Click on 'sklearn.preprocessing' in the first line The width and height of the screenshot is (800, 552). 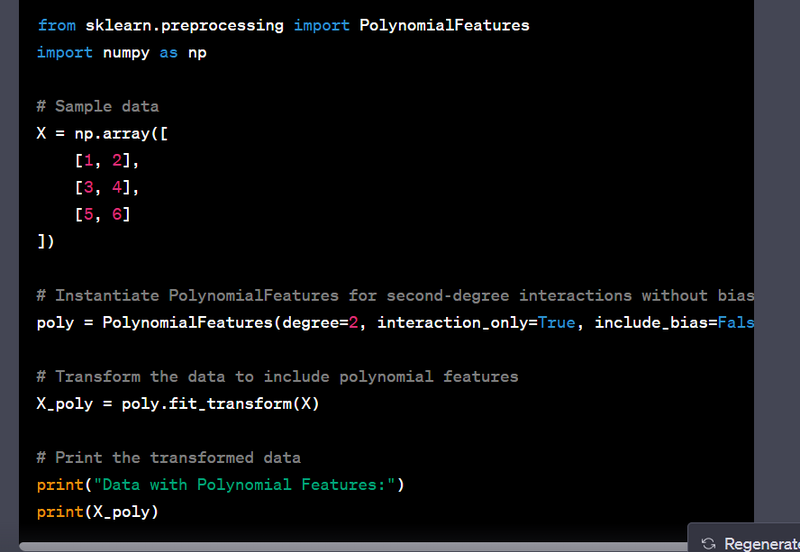[186, 25]
